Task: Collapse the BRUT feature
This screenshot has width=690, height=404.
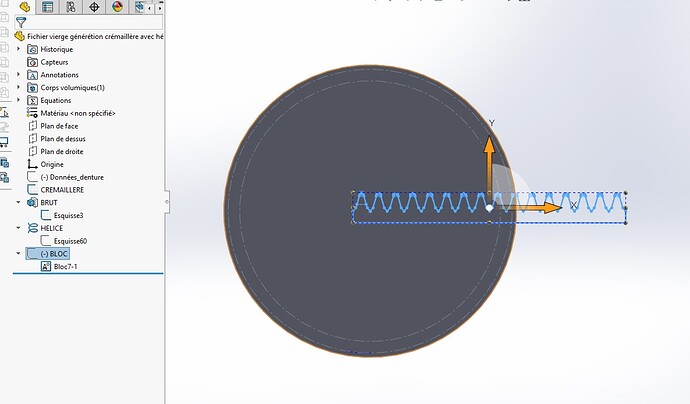Action: (18, 202)
